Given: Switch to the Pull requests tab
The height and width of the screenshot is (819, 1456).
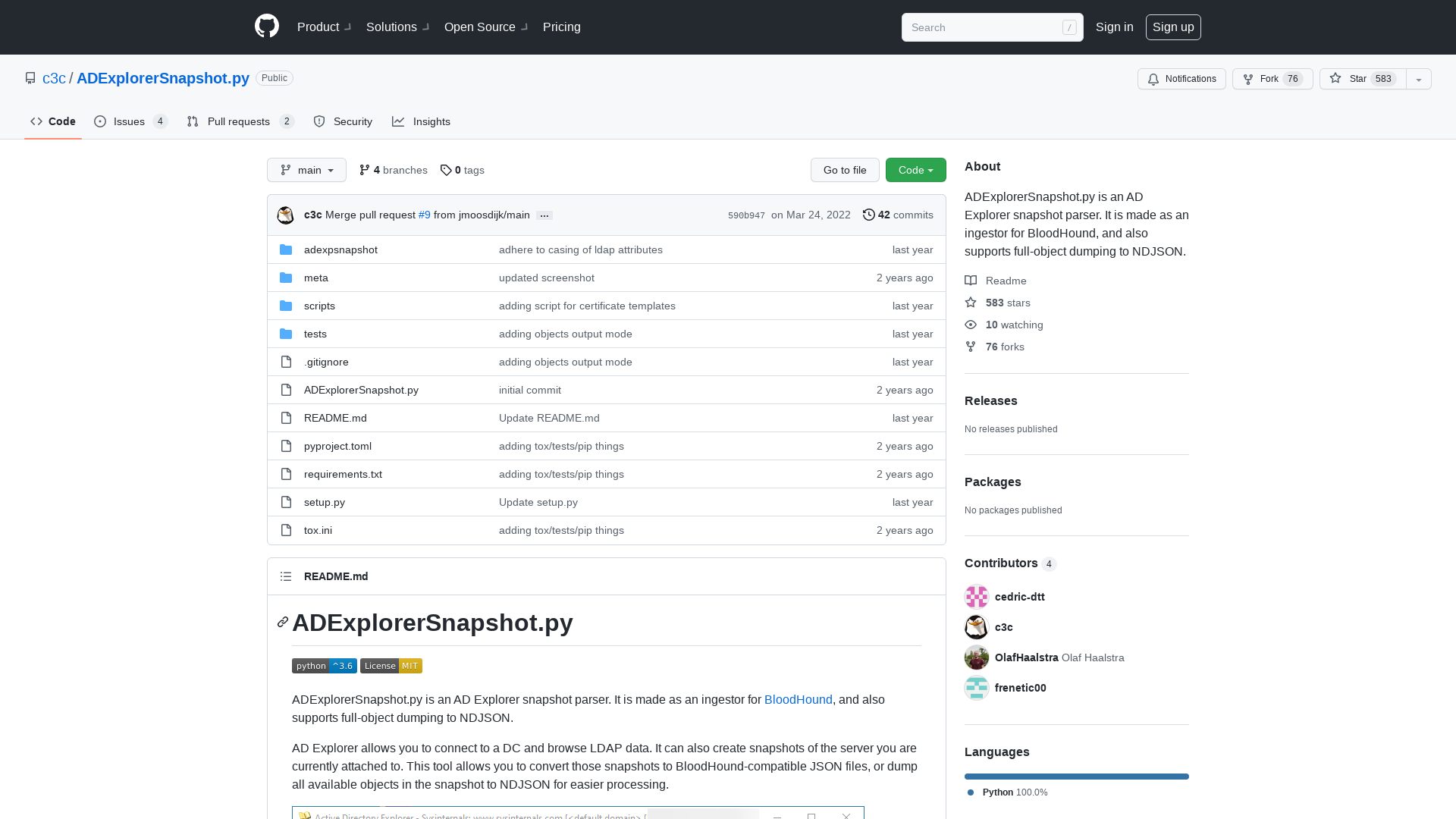Looking at the screenshot, I should click(240, 121).
